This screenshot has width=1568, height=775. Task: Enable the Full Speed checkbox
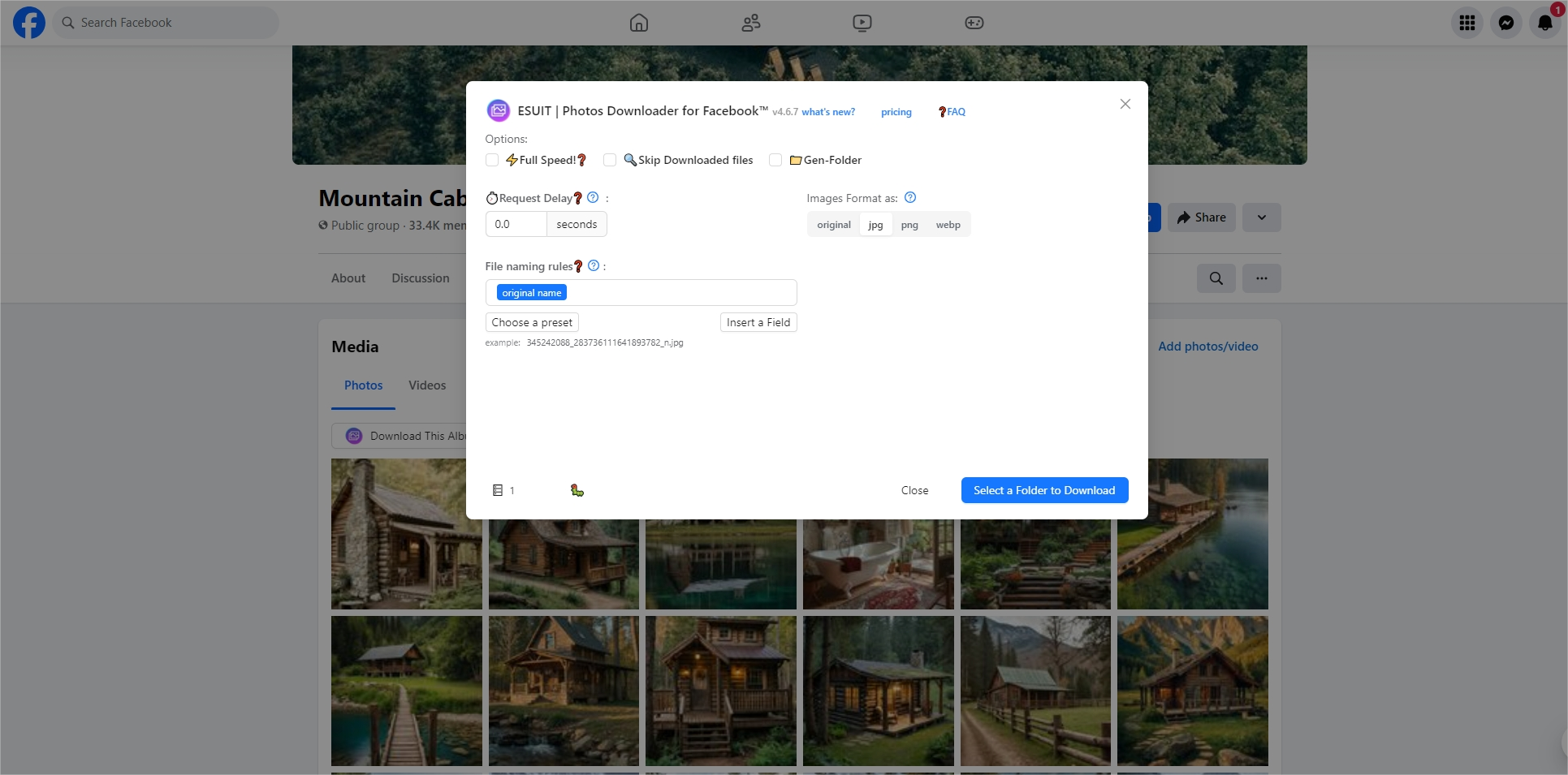point(492,160)
